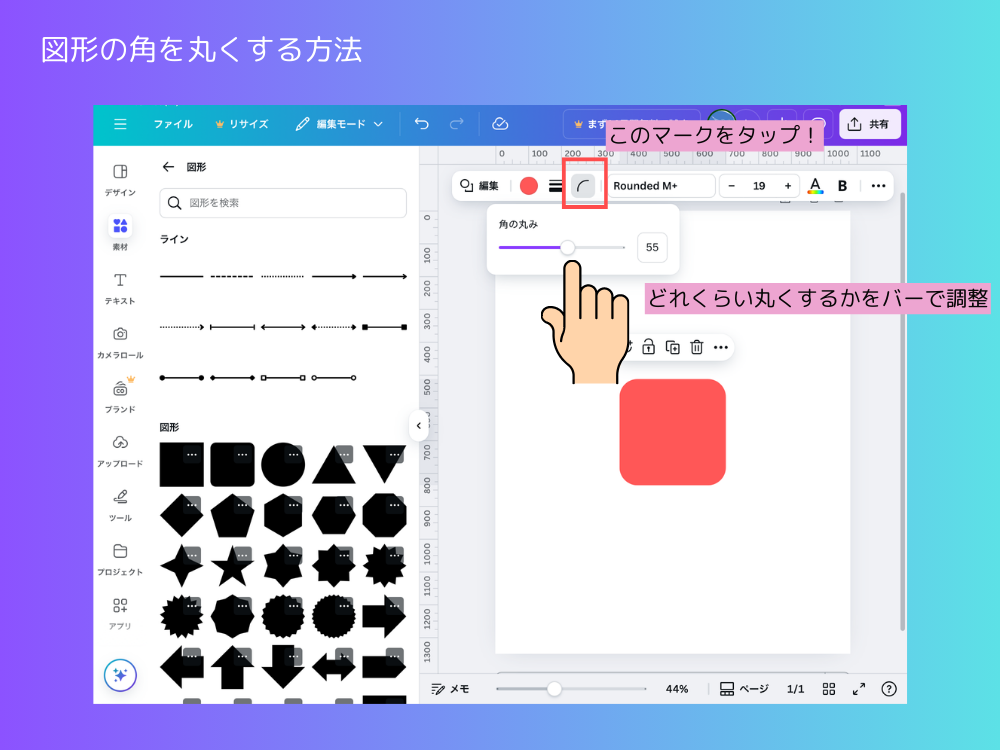The width and height of the screenshot is (1000, 750).
Task: Toggle the lock on the selected shape
Action: tap(647, 347)
